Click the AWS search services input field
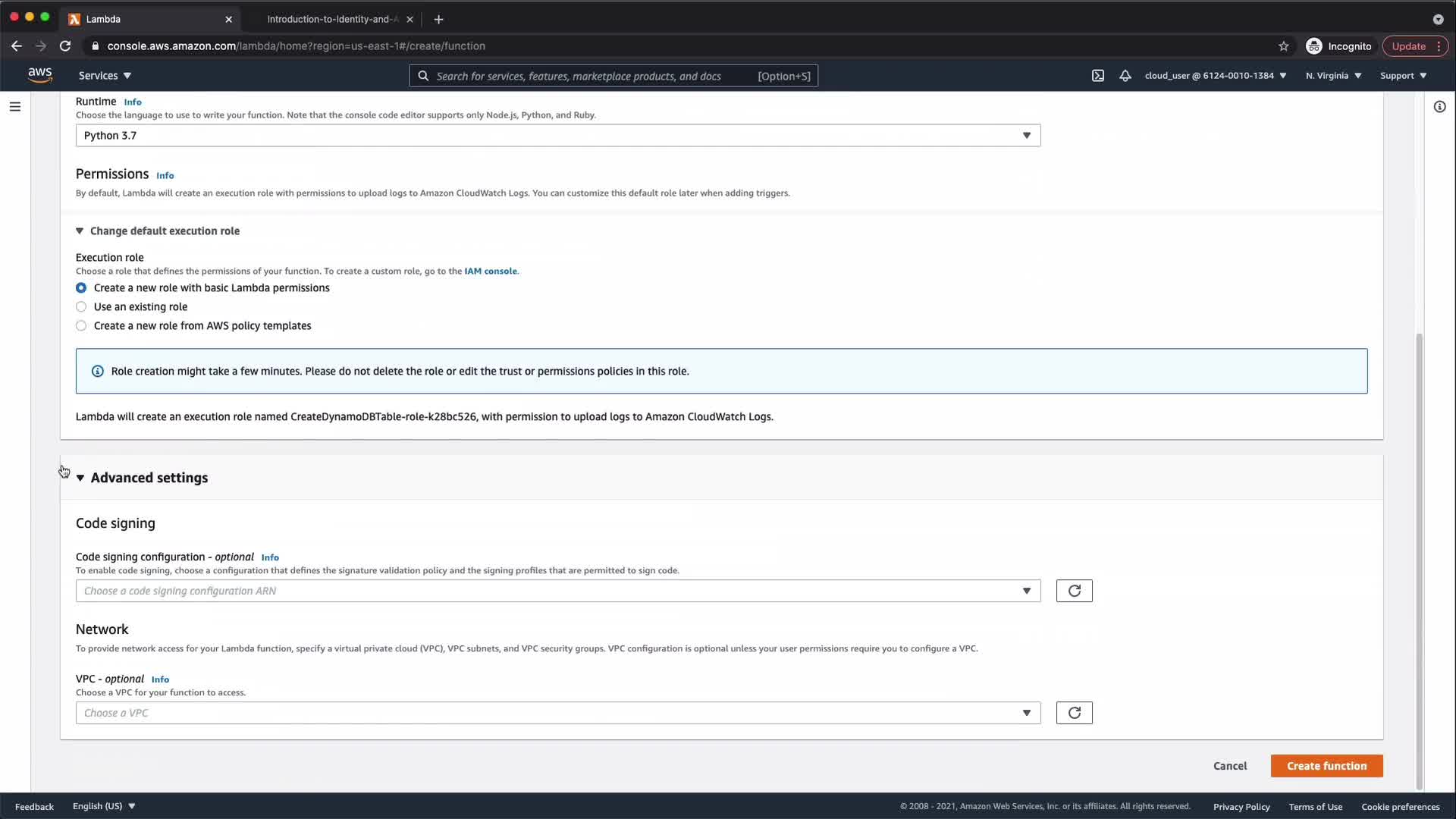1456x819 pixels. pos(591,76)
